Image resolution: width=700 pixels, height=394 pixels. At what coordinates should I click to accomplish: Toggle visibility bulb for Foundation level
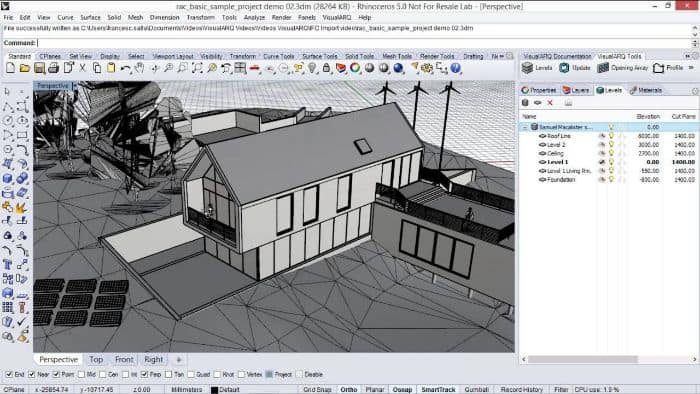[611, 180]
